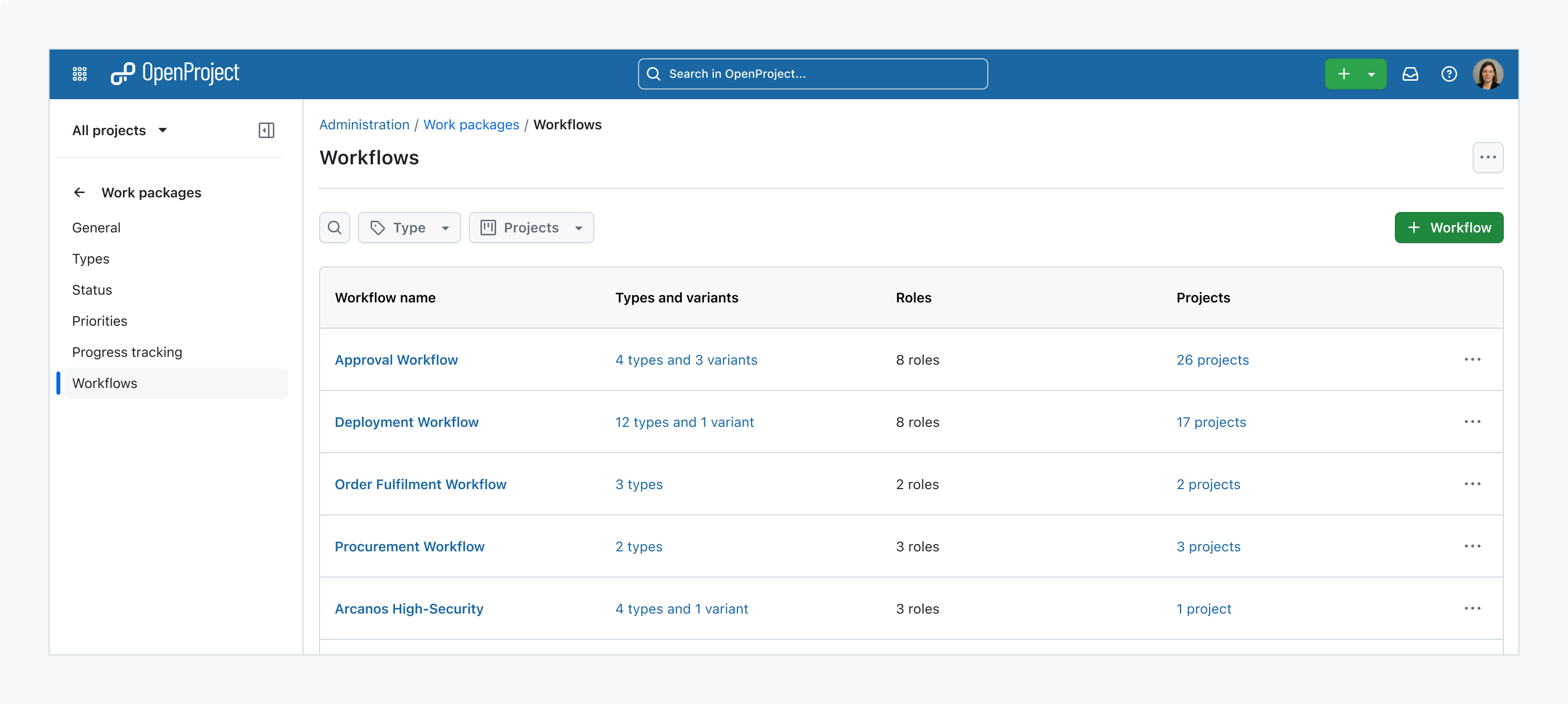Click the 17 projects link

pos(1212,422)
